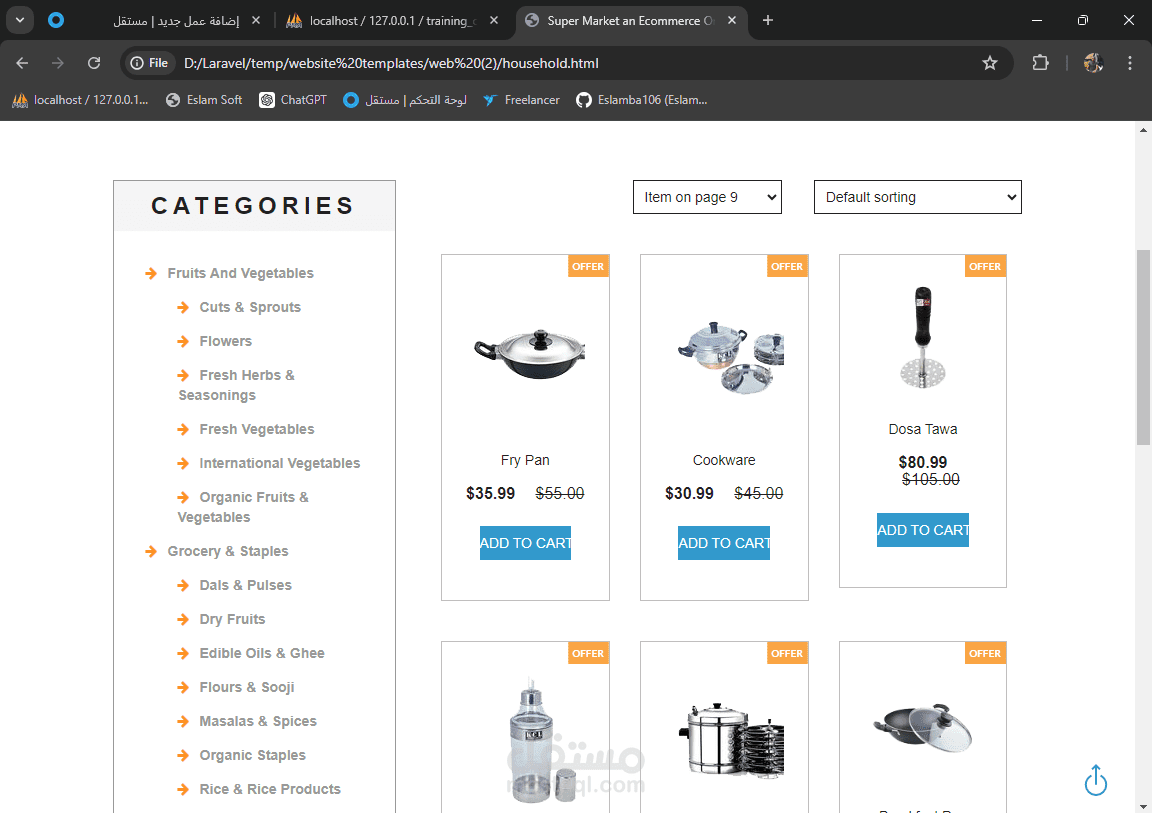Open Organic Staples subcategory
1152x813 pixels.
coord(252,755)
